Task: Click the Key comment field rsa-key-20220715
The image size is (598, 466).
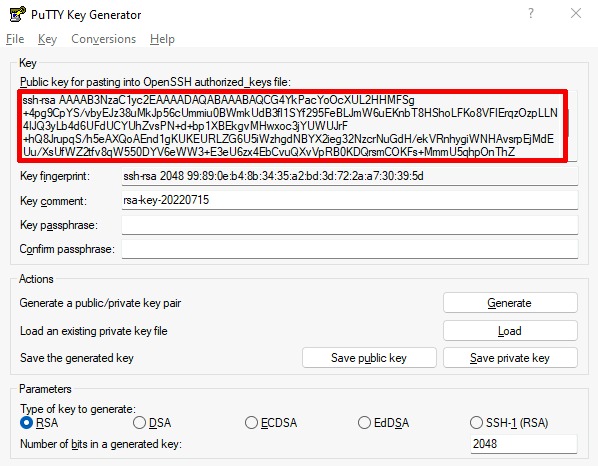Action: (x=350, y=200)
